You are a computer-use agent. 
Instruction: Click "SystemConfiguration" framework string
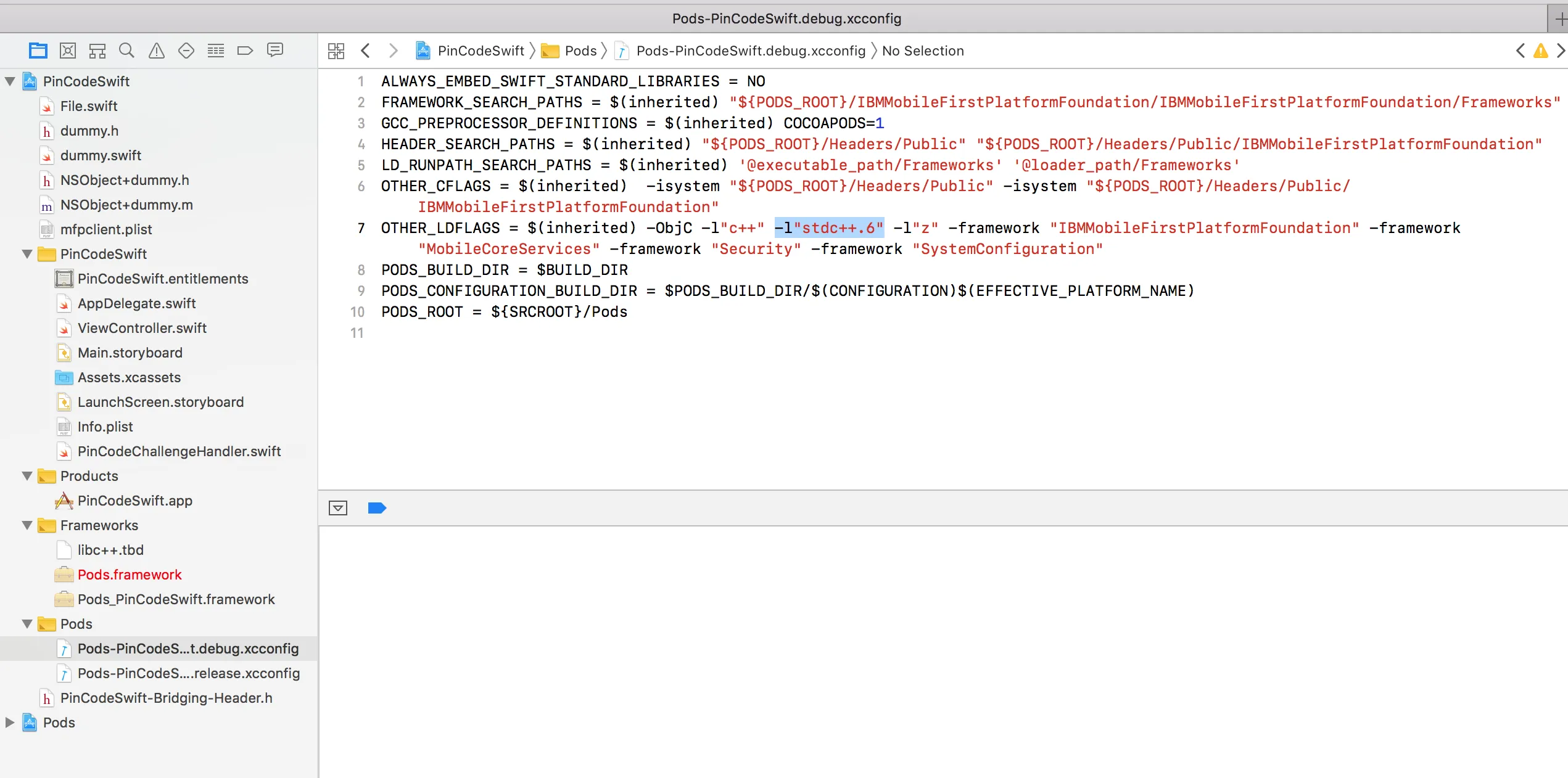1007,249
